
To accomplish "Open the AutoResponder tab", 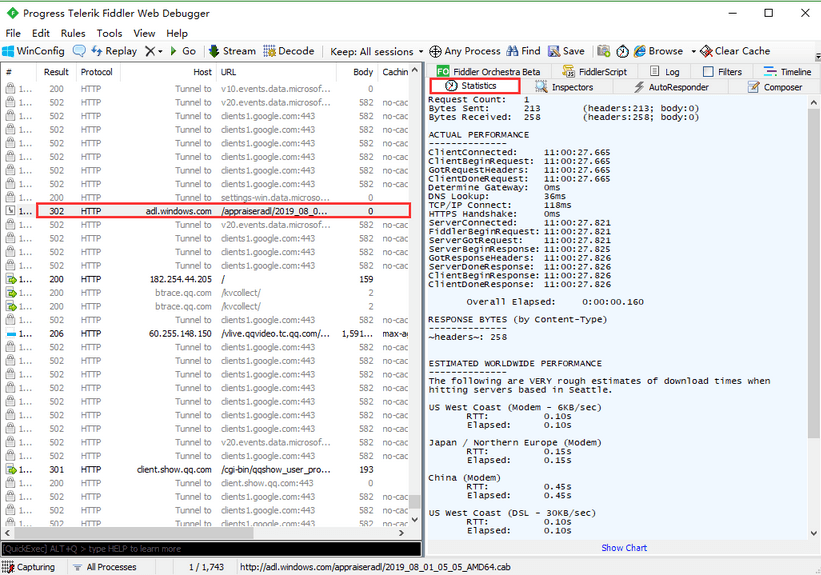I will (x=671, y=87).
